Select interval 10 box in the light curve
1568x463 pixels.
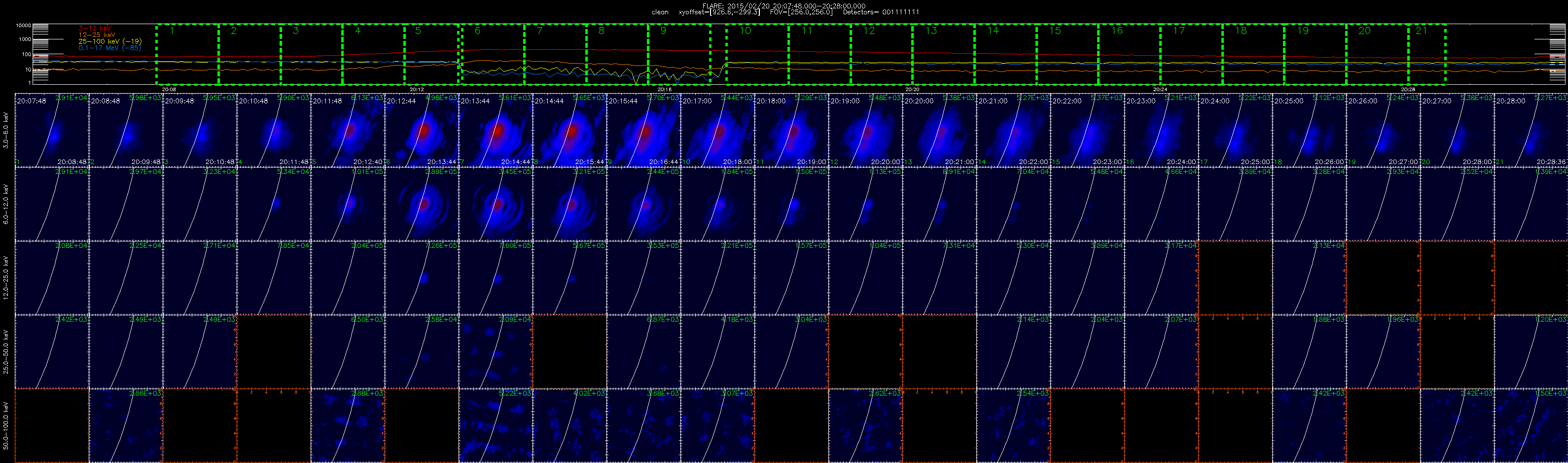click(757, 54)
